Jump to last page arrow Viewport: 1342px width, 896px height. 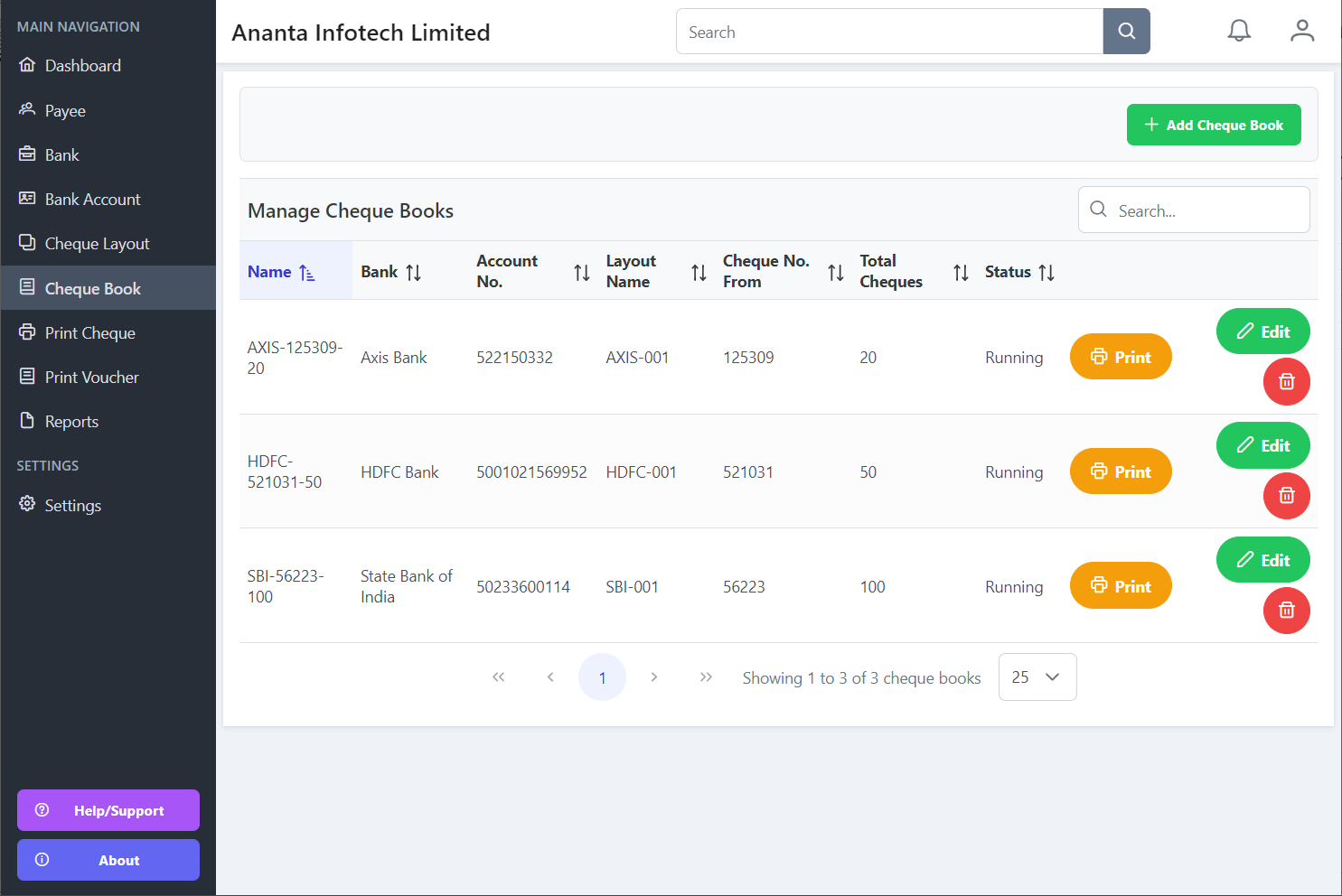[707, 677]
